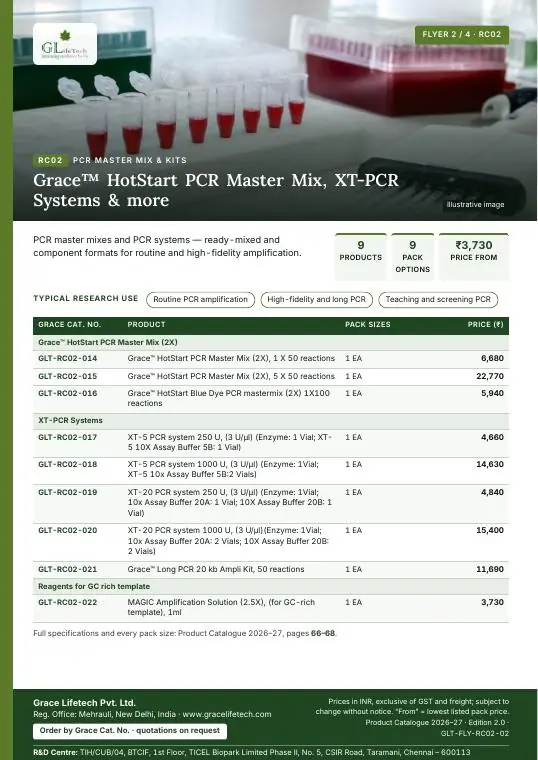
Task: Click the GLT-FLY-RC02-02 document code
Action: (475, 734)
